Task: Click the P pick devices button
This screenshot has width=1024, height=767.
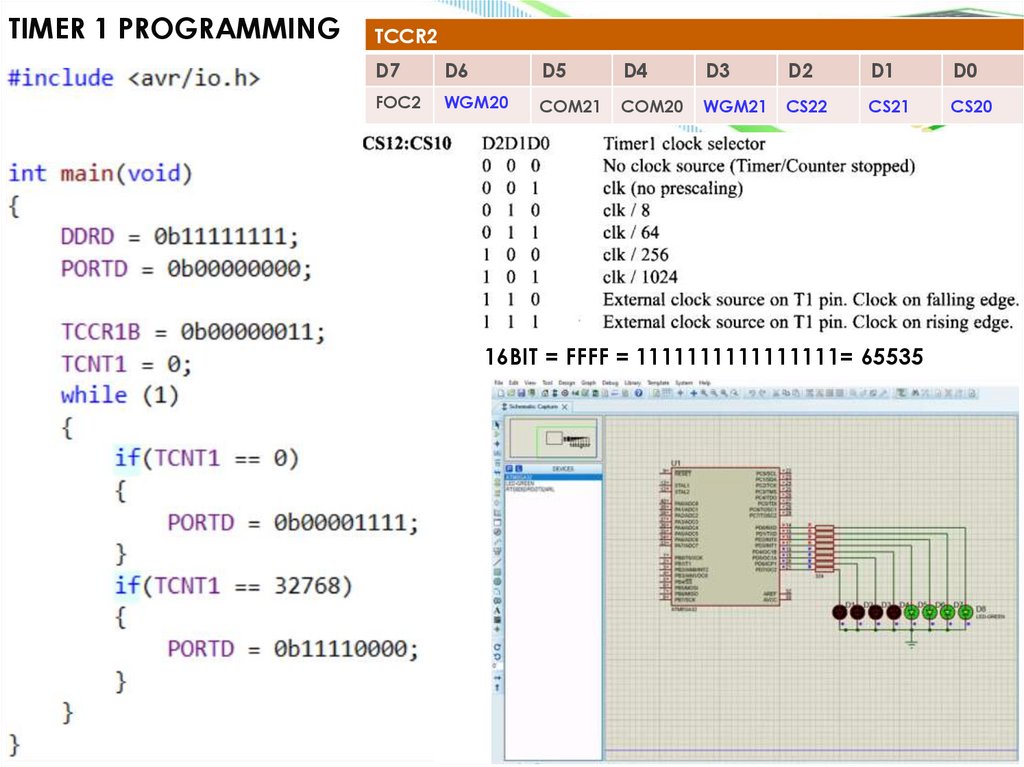Action: [508, 468]
